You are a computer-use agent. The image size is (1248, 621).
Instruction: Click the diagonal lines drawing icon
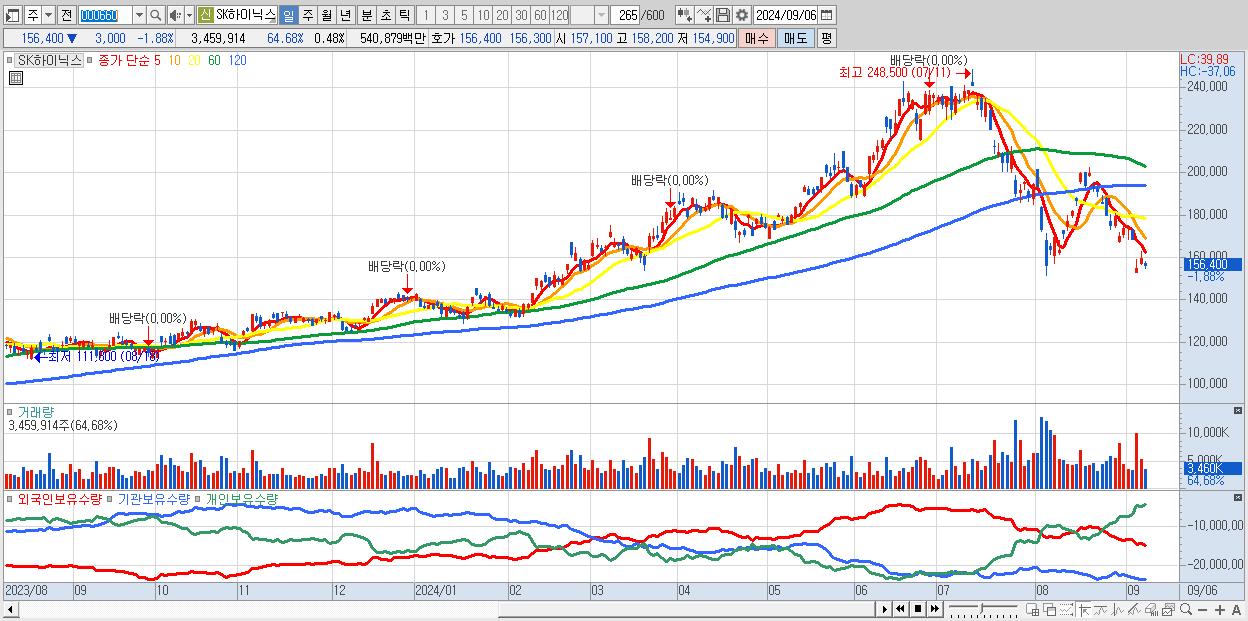(1135, 610)
